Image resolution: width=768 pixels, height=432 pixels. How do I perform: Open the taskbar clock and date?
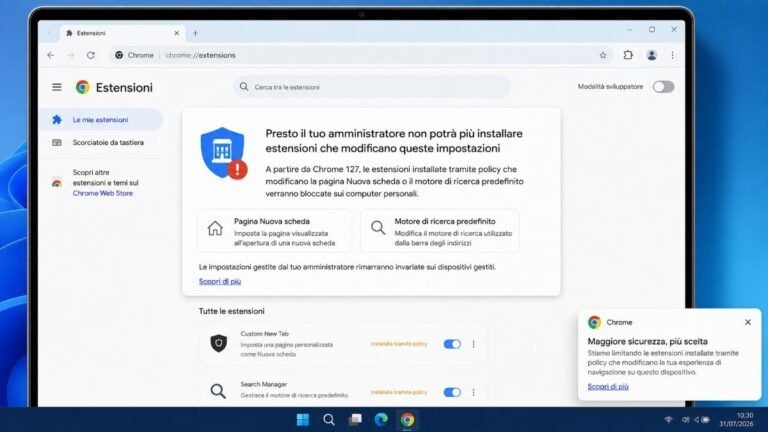[x=736, y=420]
